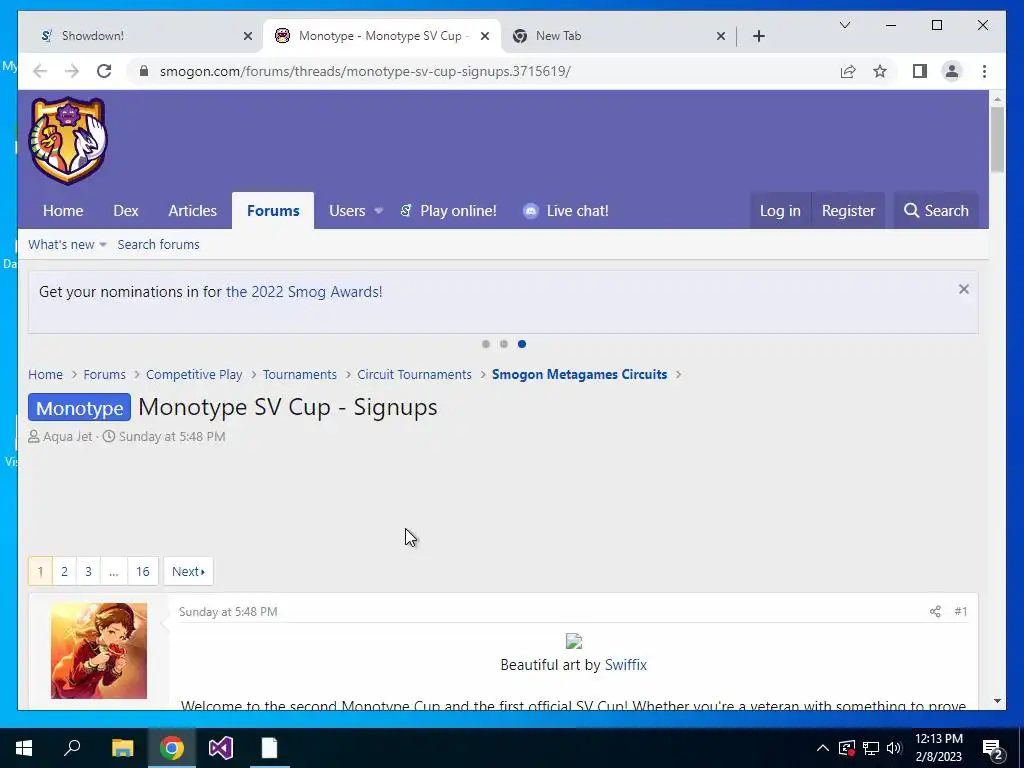
Task: Click the network tray icon
Action: [871, 748]
